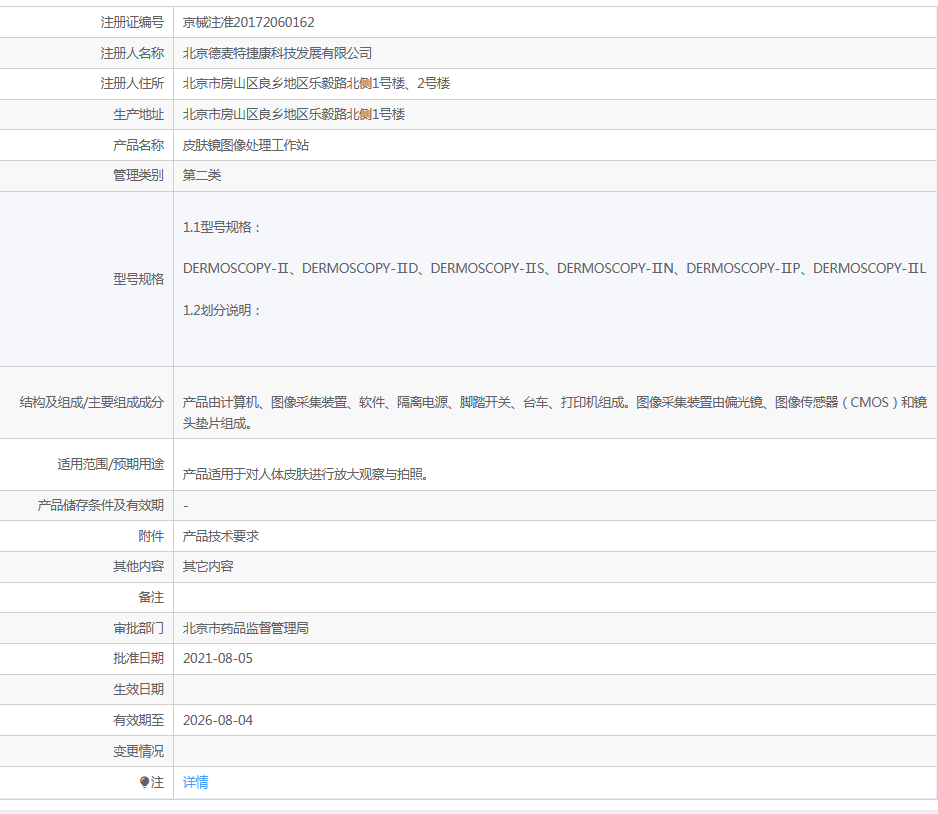Click the DERMOSCOPY-Ⅱ model list line
Image resolution: width=938 pixels, height=814 pixels.
[x=554, y=268]
